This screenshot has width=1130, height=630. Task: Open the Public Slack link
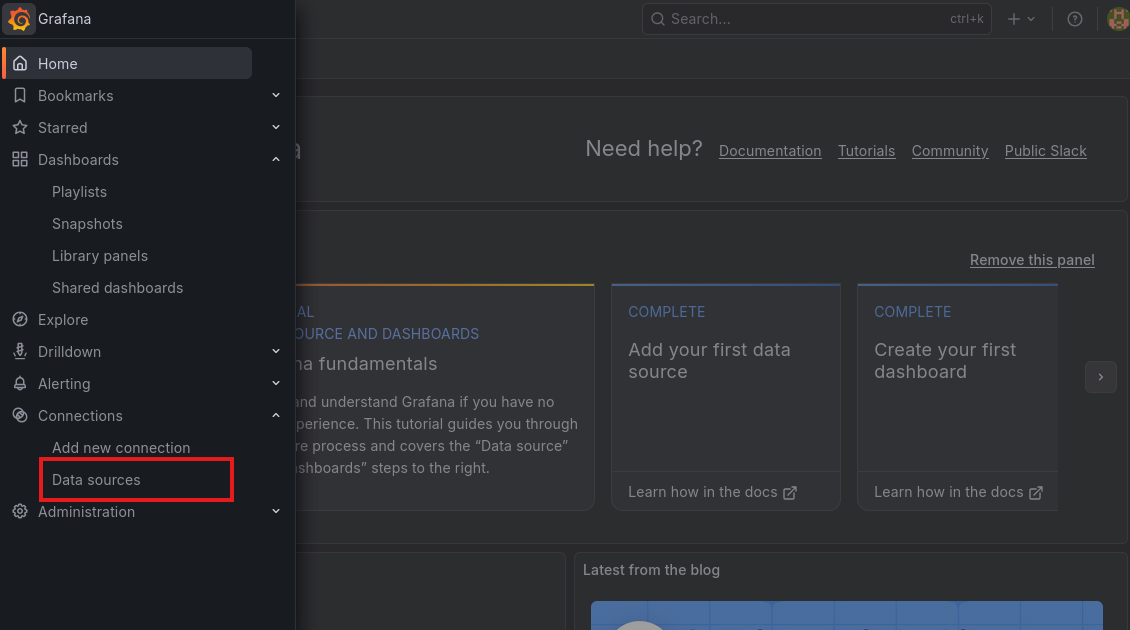(1046, 151)
